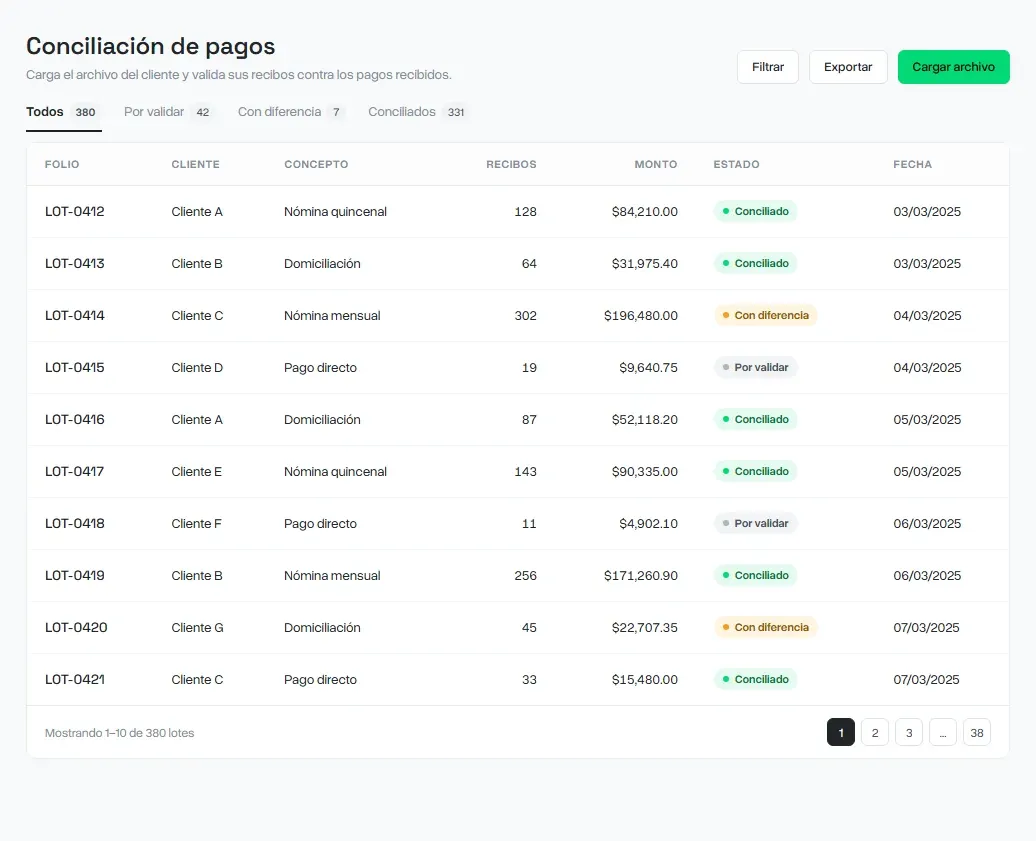1036x841 pixels.
Task: Open lot LOT-0412
Action: point(75,211)
